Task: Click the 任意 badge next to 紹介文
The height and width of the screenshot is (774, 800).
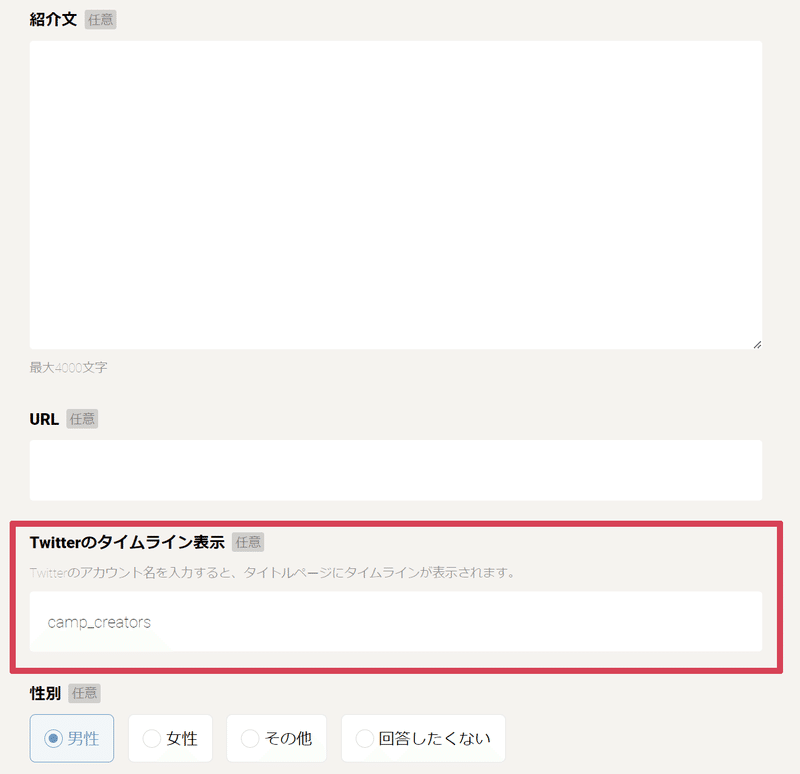Action: click(x=101, y=20)
